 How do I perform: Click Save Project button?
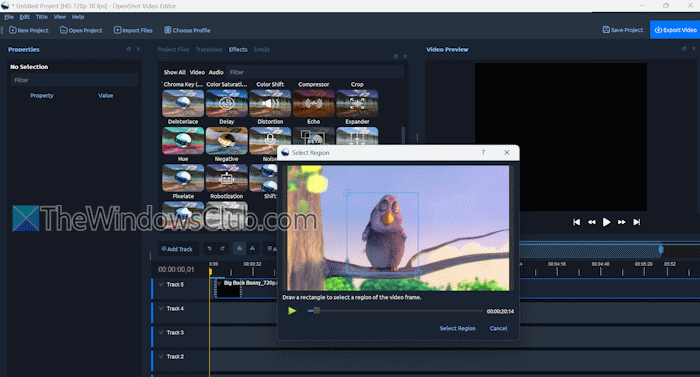point(623,30)
